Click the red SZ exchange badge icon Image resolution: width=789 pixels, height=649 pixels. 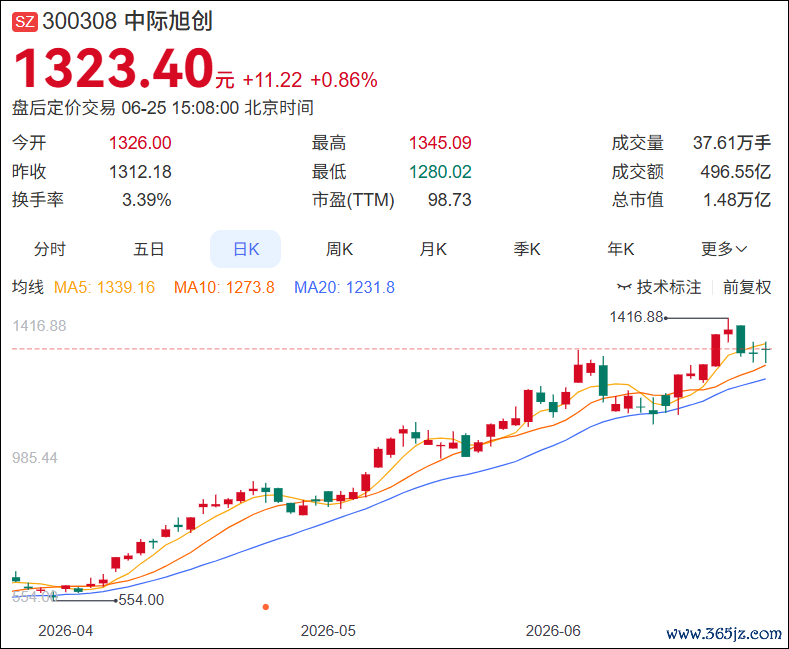click(25, 22)
